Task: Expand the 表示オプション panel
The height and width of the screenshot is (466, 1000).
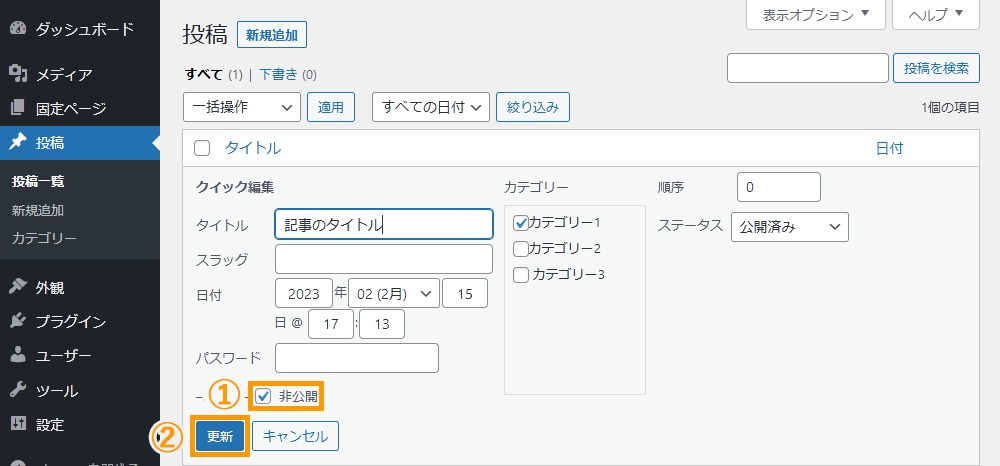Action: [816, 15]
